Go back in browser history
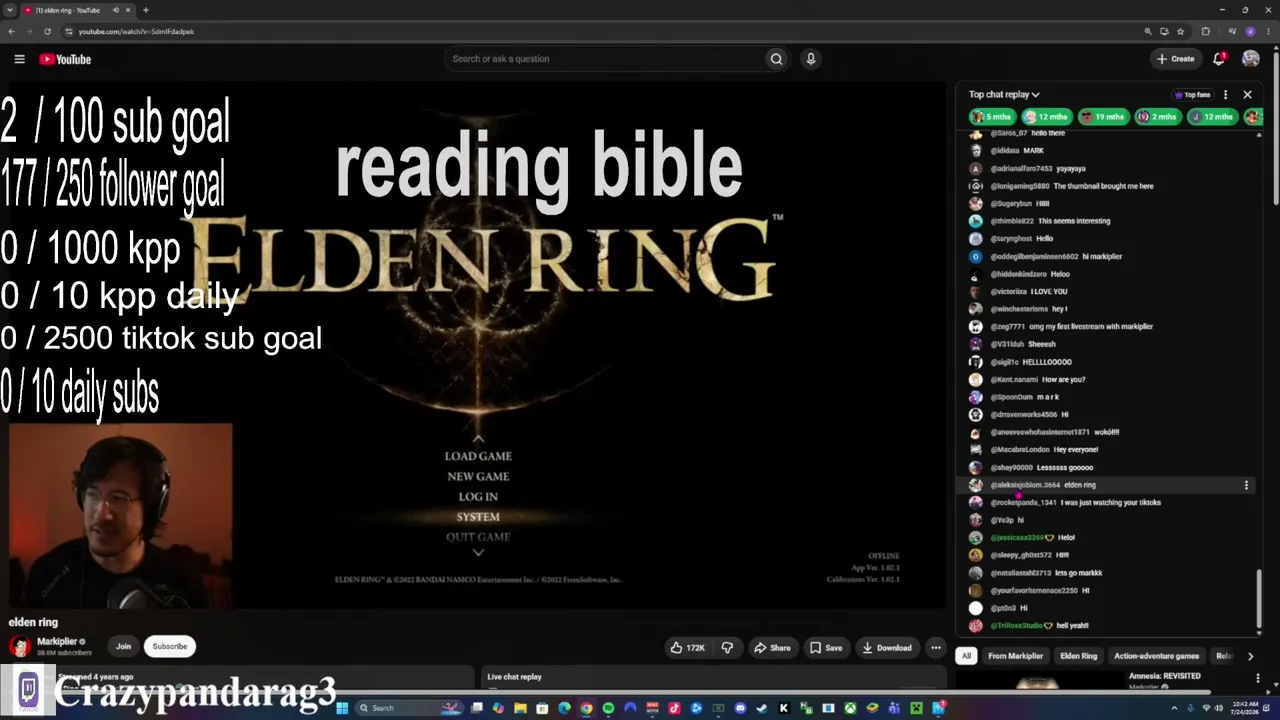Viewport: 1280px width, 720px height. click(11, 31)
